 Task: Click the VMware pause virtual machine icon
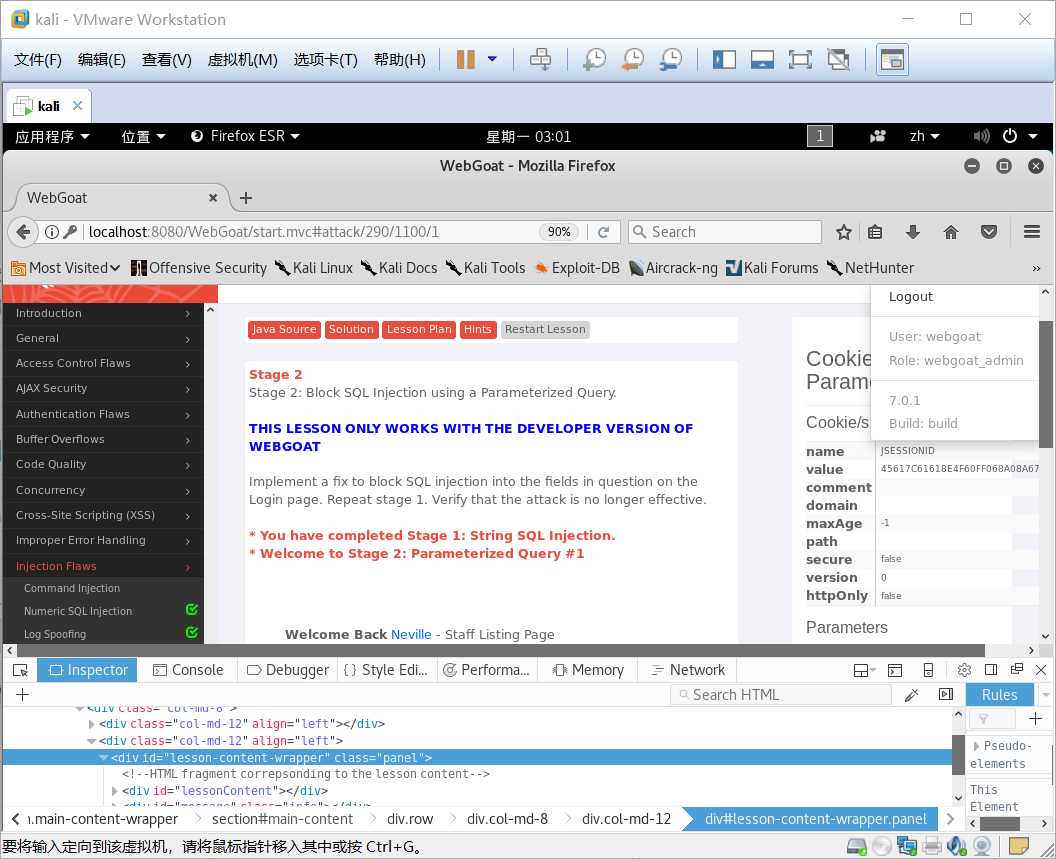[x=465, y=59]
